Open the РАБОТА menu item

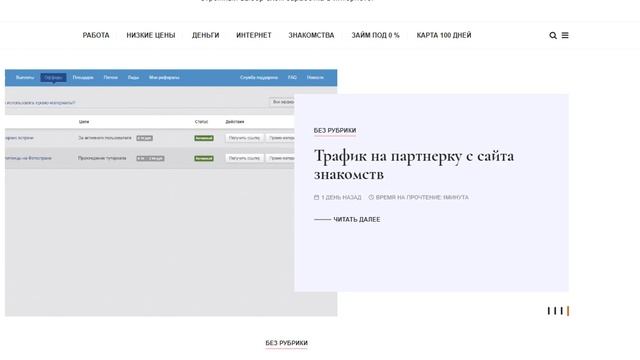tap(96, 36)
